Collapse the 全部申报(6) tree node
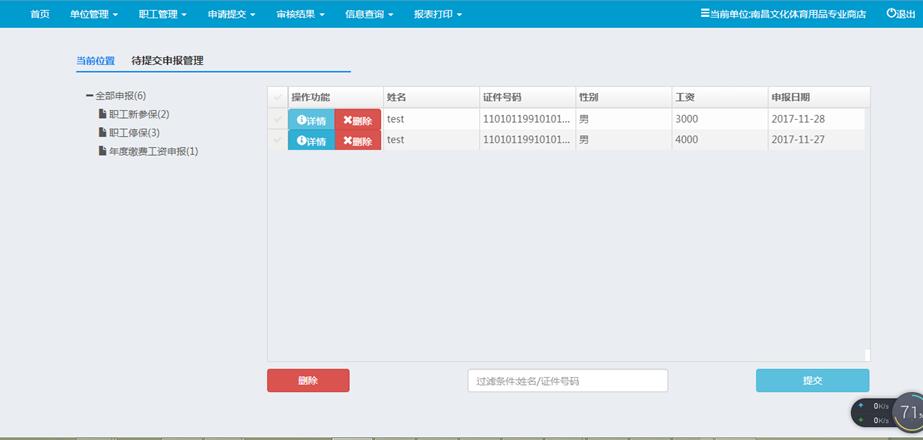This screenshot has width=923, height=440. (x=89, y=96)
